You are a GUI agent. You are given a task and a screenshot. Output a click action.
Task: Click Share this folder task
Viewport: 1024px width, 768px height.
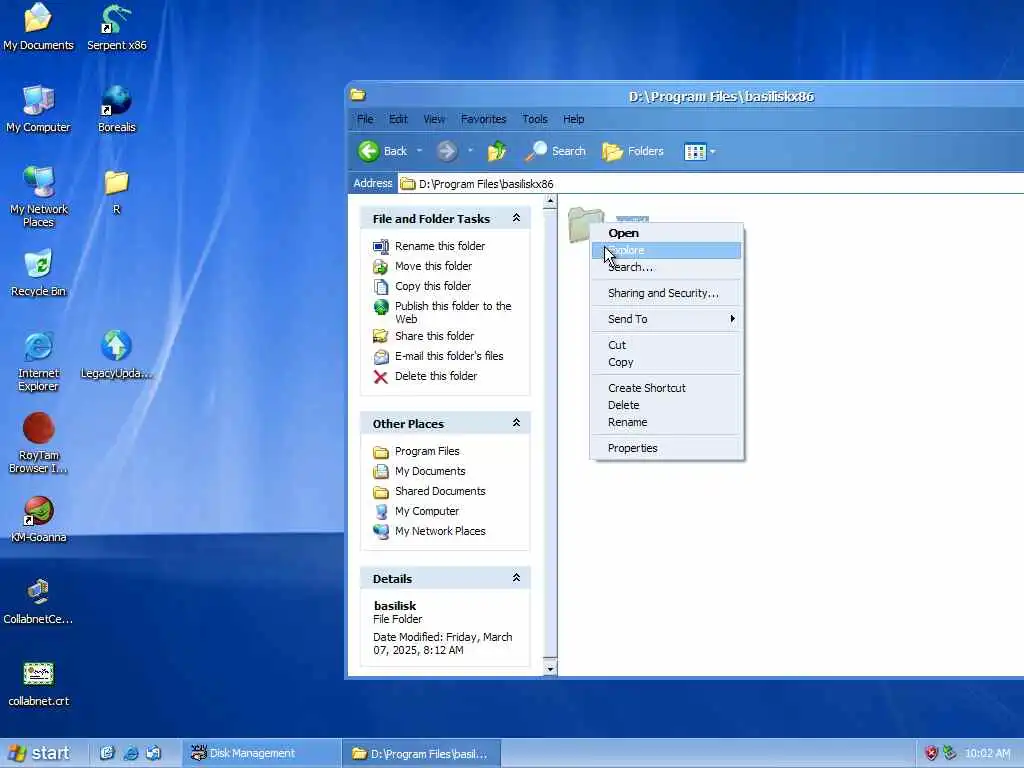pos(423,336)
